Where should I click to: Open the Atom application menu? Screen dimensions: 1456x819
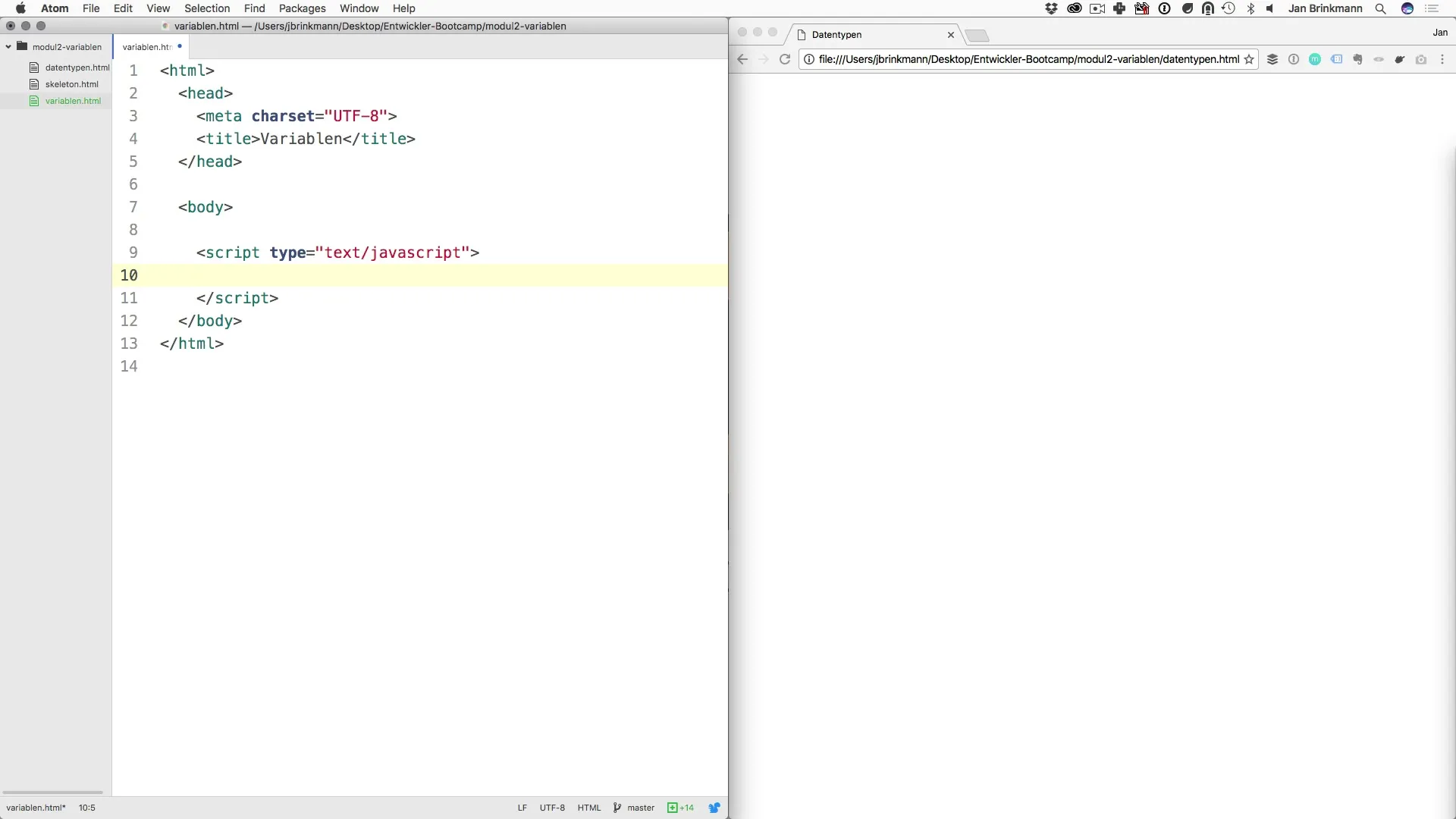[55, 8]
